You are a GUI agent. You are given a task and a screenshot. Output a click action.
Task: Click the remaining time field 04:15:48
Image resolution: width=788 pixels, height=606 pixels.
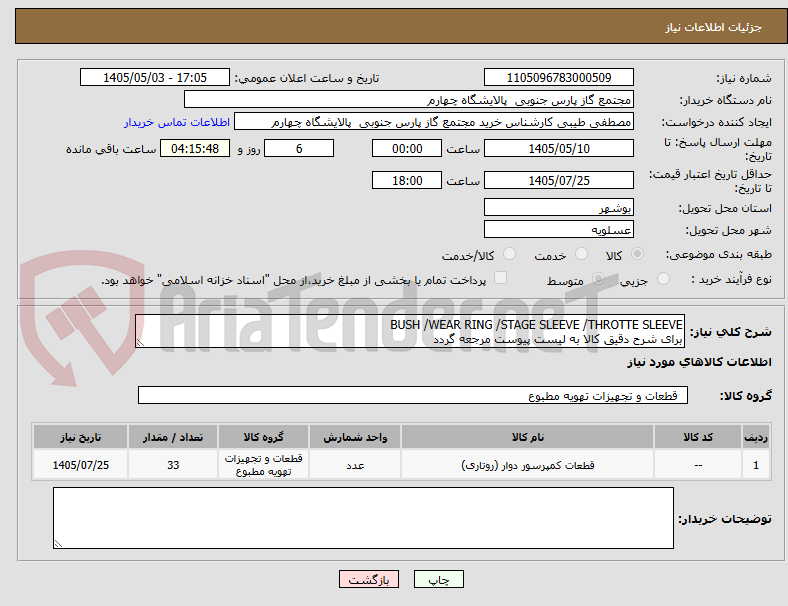195,149
